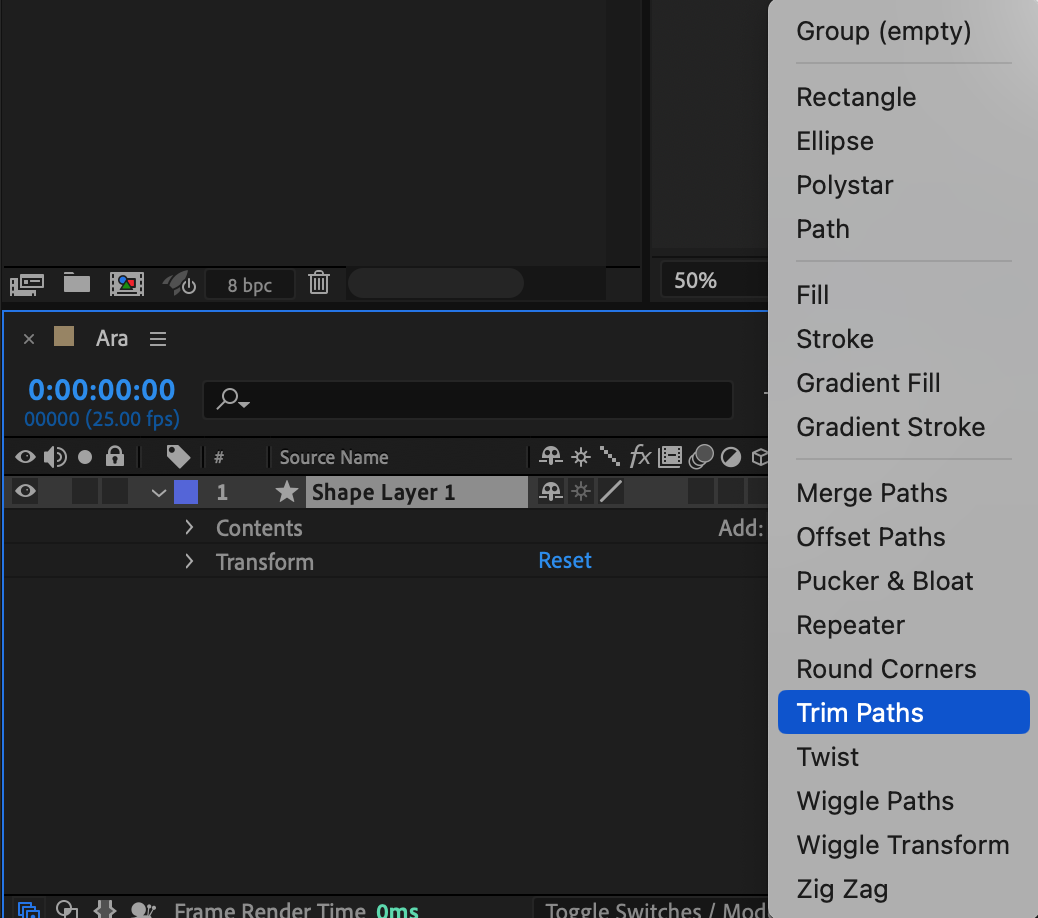The height and width of the screenshot is (918, 1038).
Task: Toggle the solo box for Shape Layer 1
Action: (x=85, y=491)
